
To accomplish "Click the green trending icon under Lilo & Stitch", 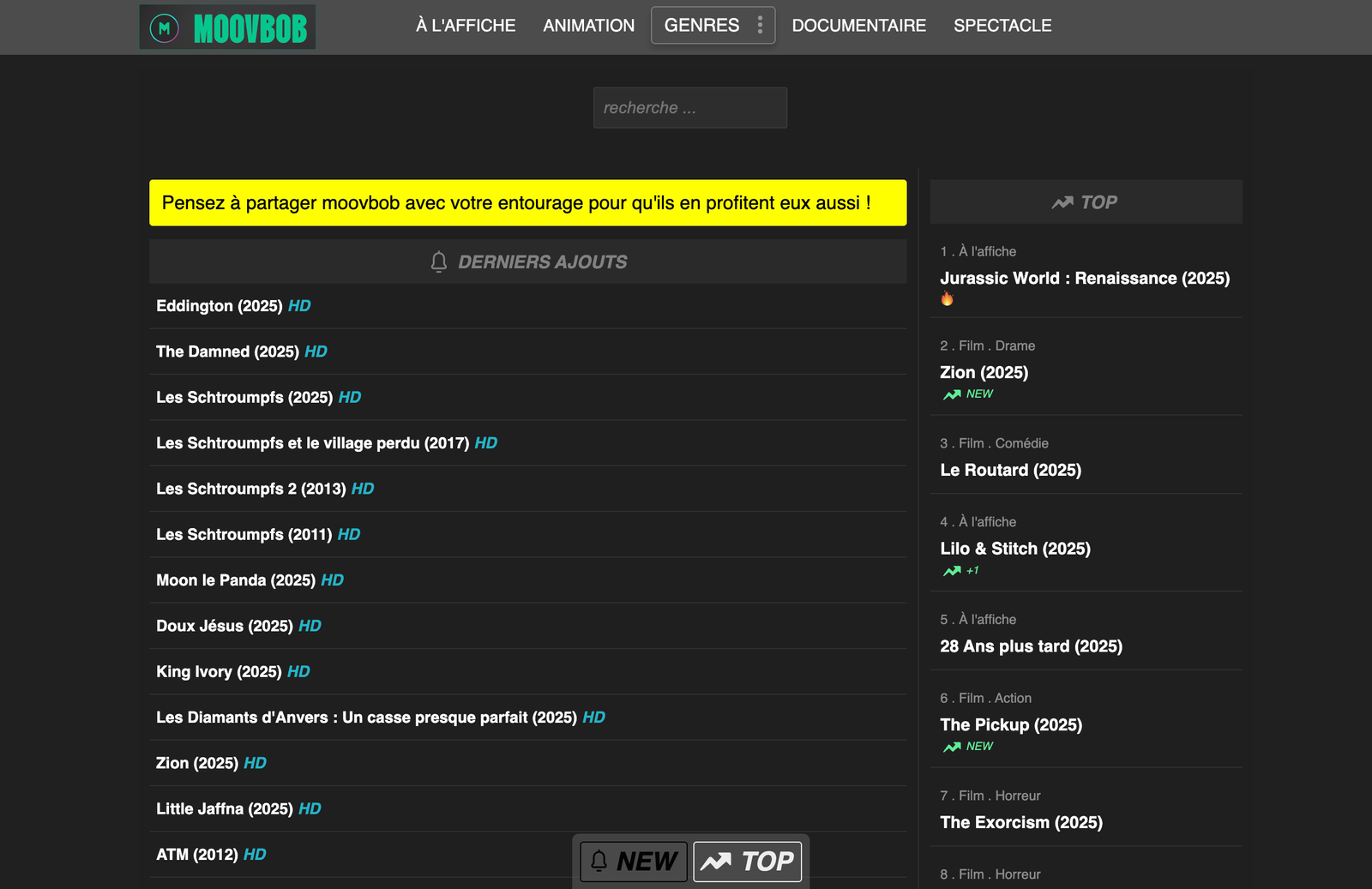I will pyautogui.click(x=952, y=571).
